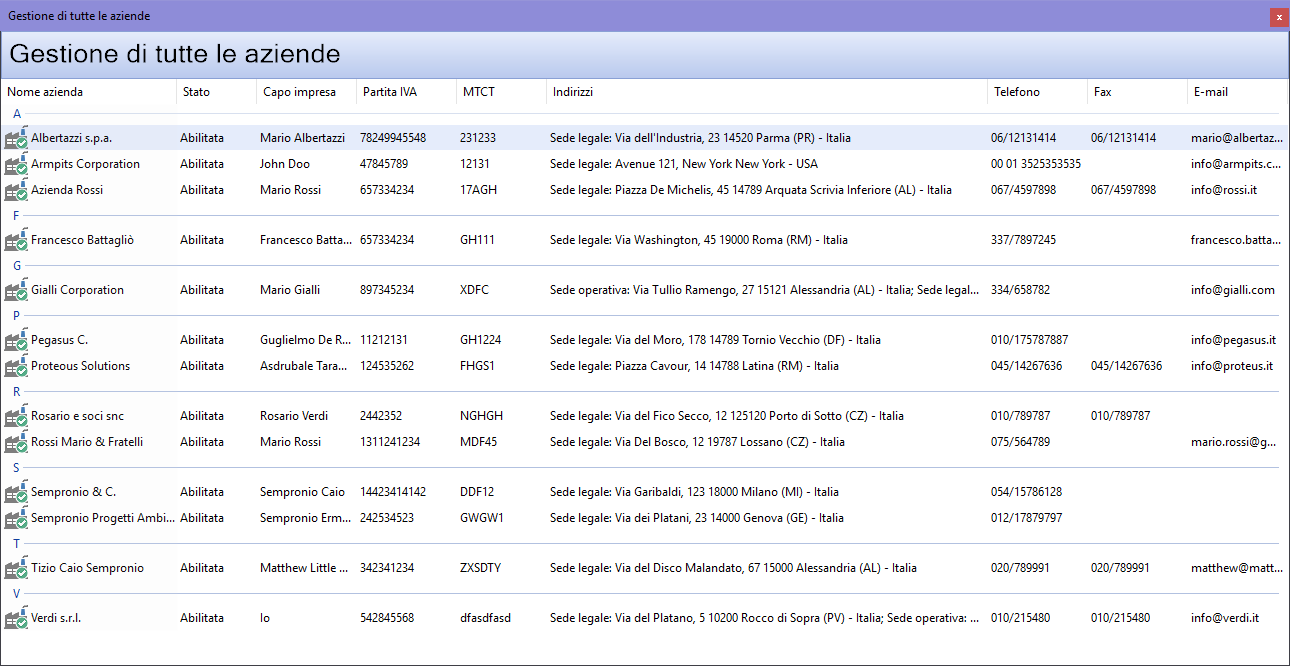
Task: Select the Tizio Caio Sempronio row
Action: (x=87, y=568)
